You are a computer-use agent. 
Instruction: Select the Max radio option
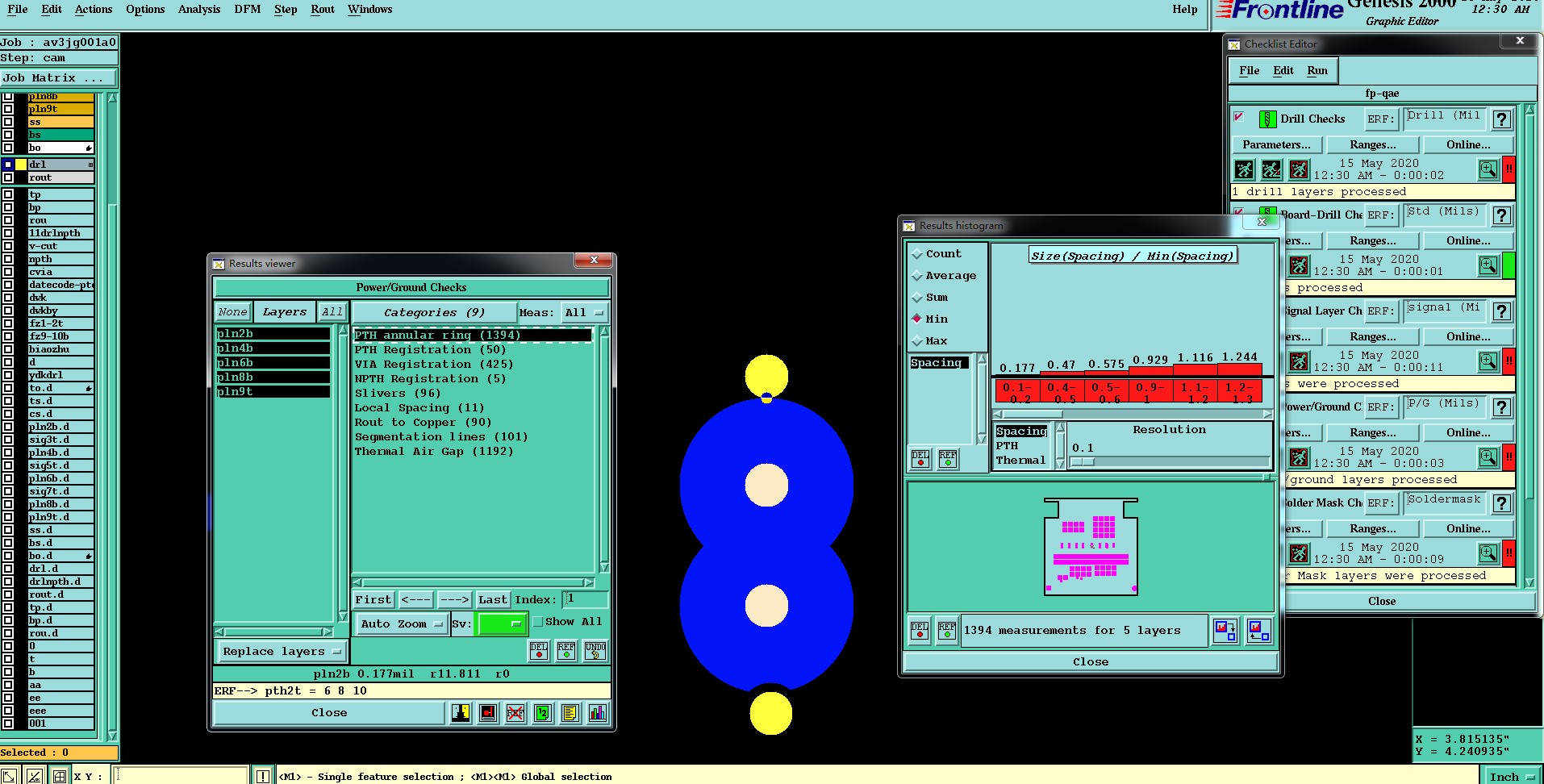click(x=917, y=341)
